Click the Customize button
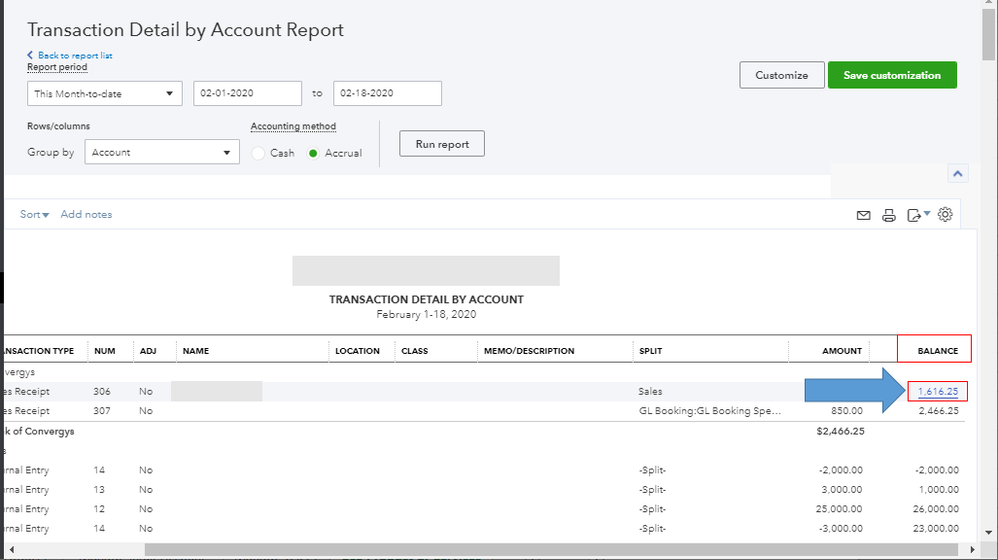This screenshot has height=560, width=998. click(782, 75)
